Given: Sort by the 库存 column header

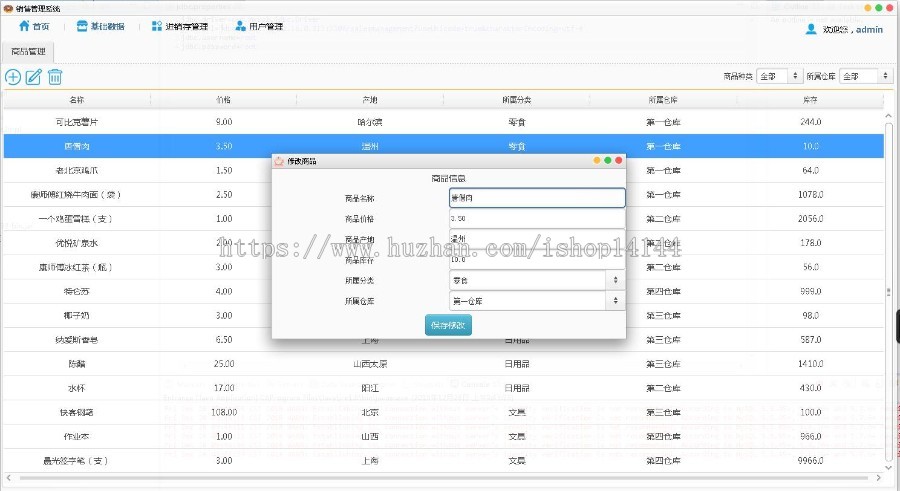Looking at the screenshot, I should point(810,100).
